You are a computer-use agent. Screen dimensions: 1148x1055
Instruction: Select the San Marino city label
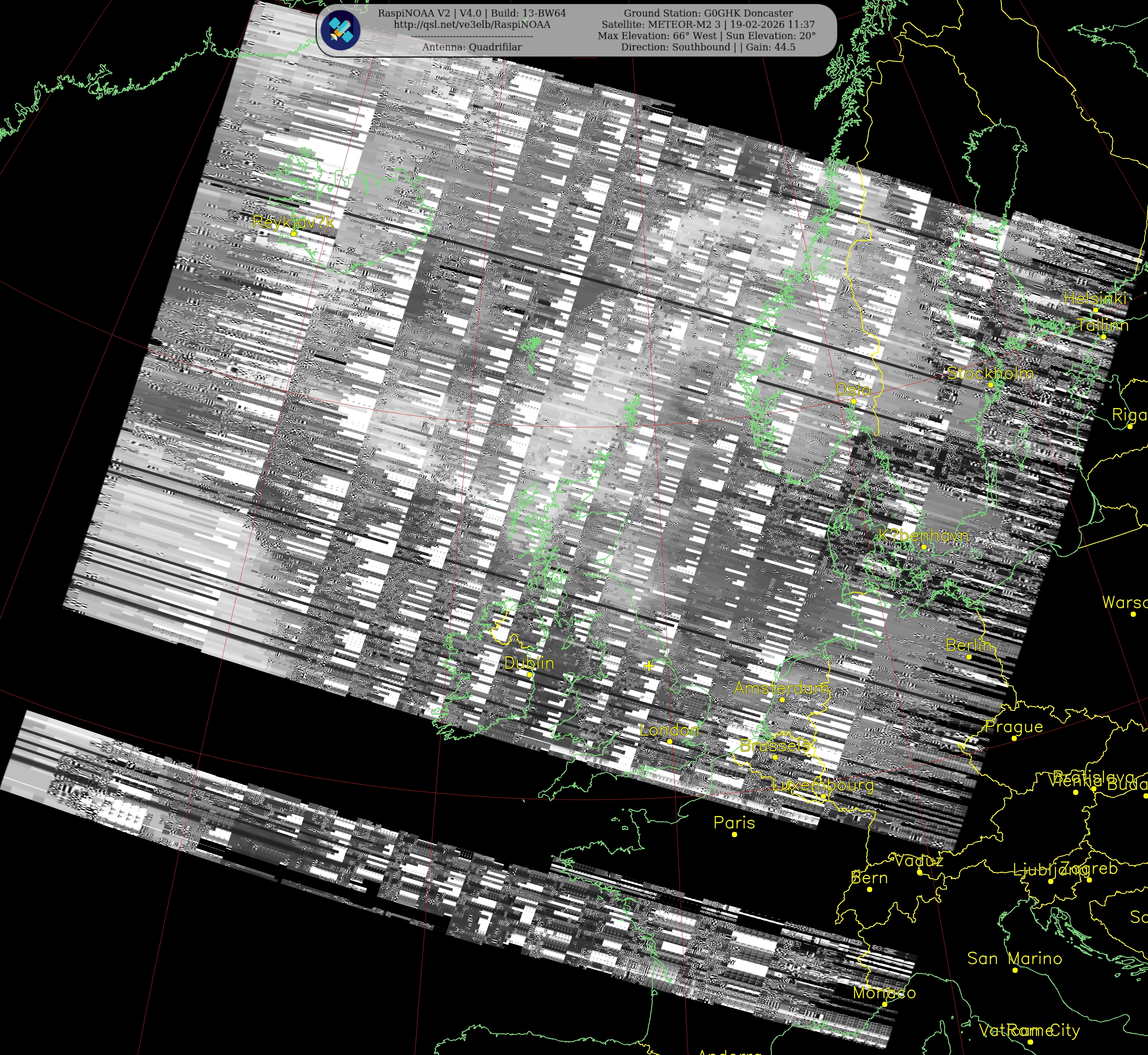point(1014,958)
